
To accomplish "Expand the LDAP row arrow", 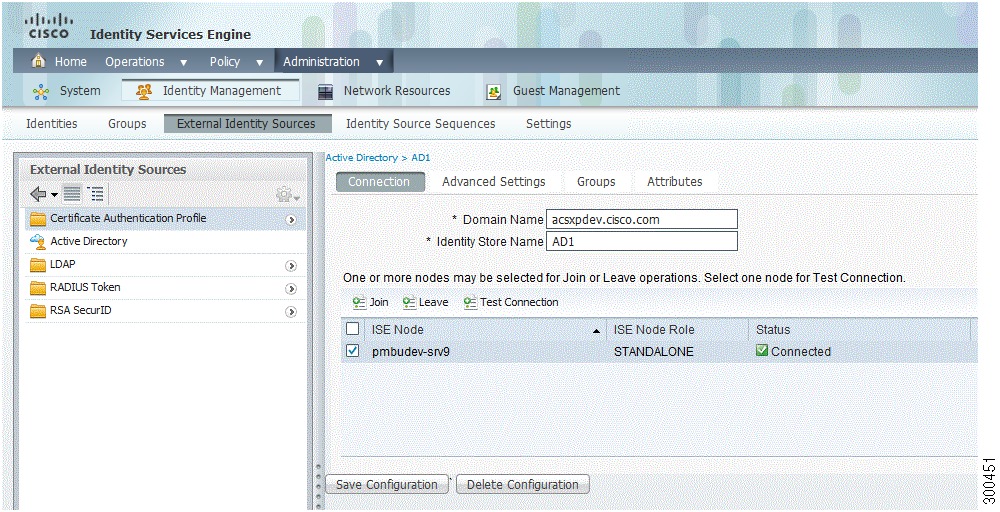I will coord(291,266).
